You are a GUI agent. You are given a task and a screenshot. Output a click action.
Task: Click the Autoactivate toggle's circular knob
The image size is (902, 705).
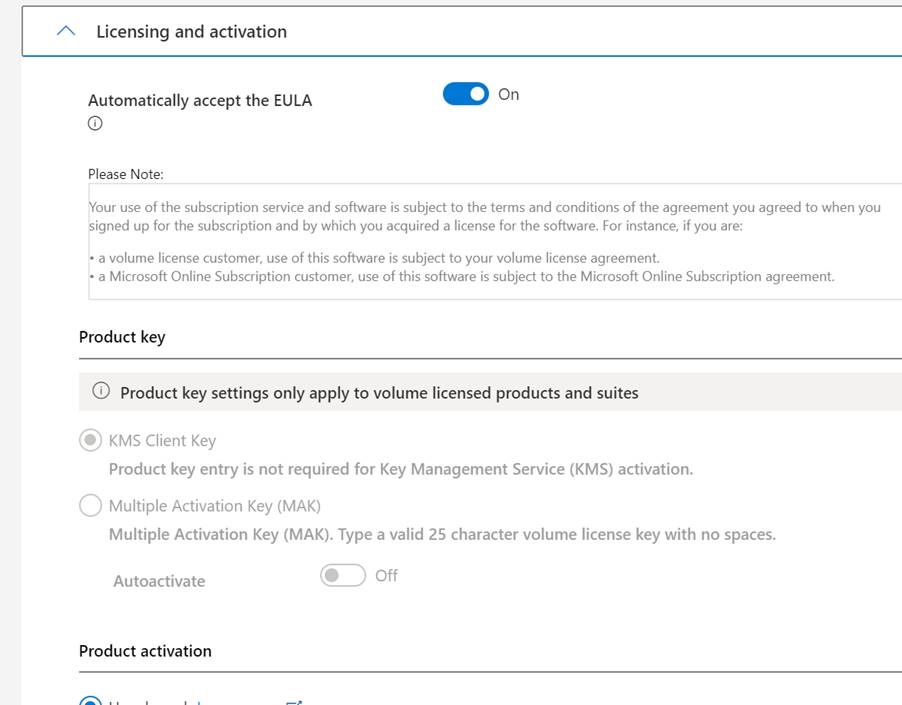point(332,575)
